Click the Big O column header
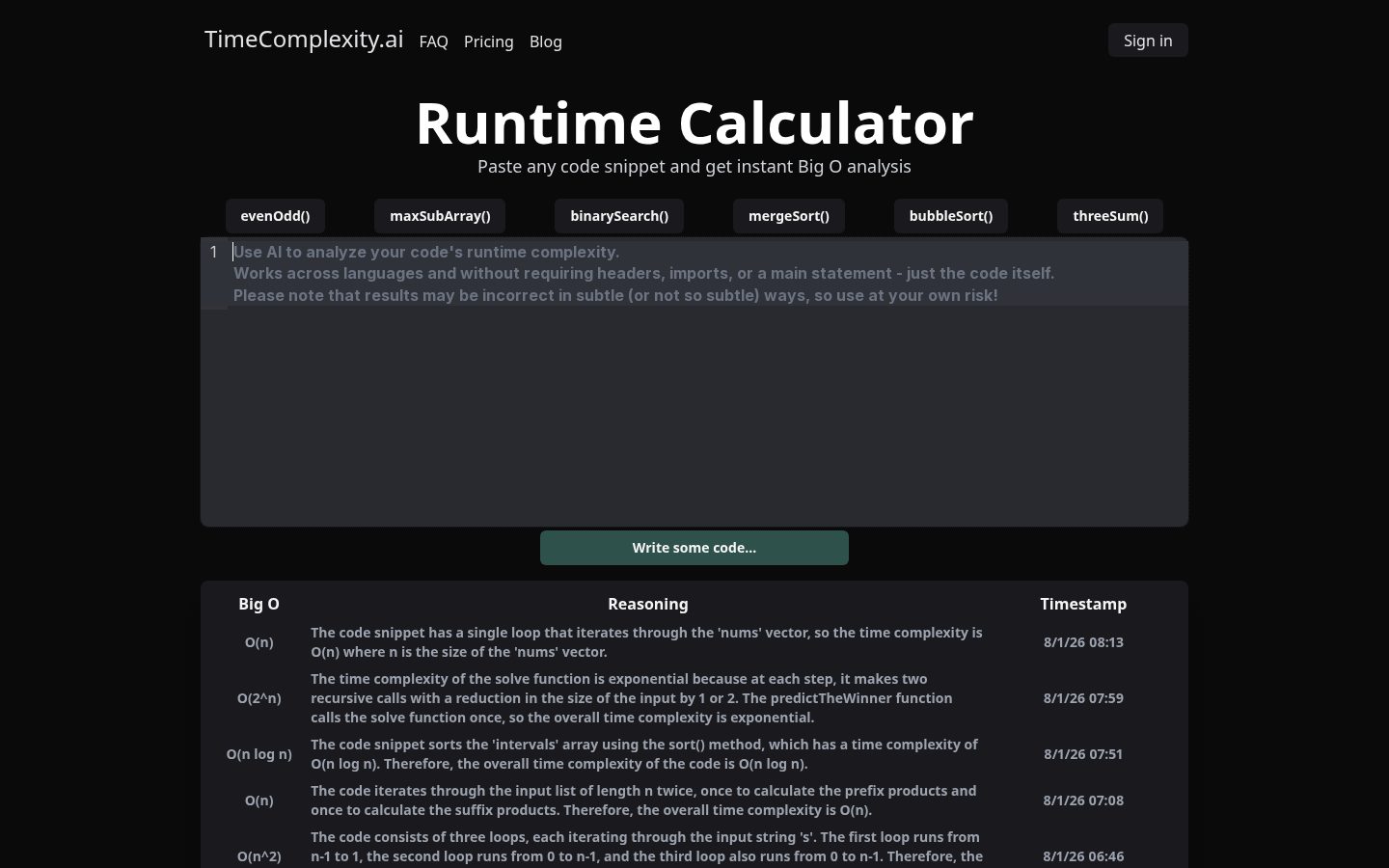 259,604
